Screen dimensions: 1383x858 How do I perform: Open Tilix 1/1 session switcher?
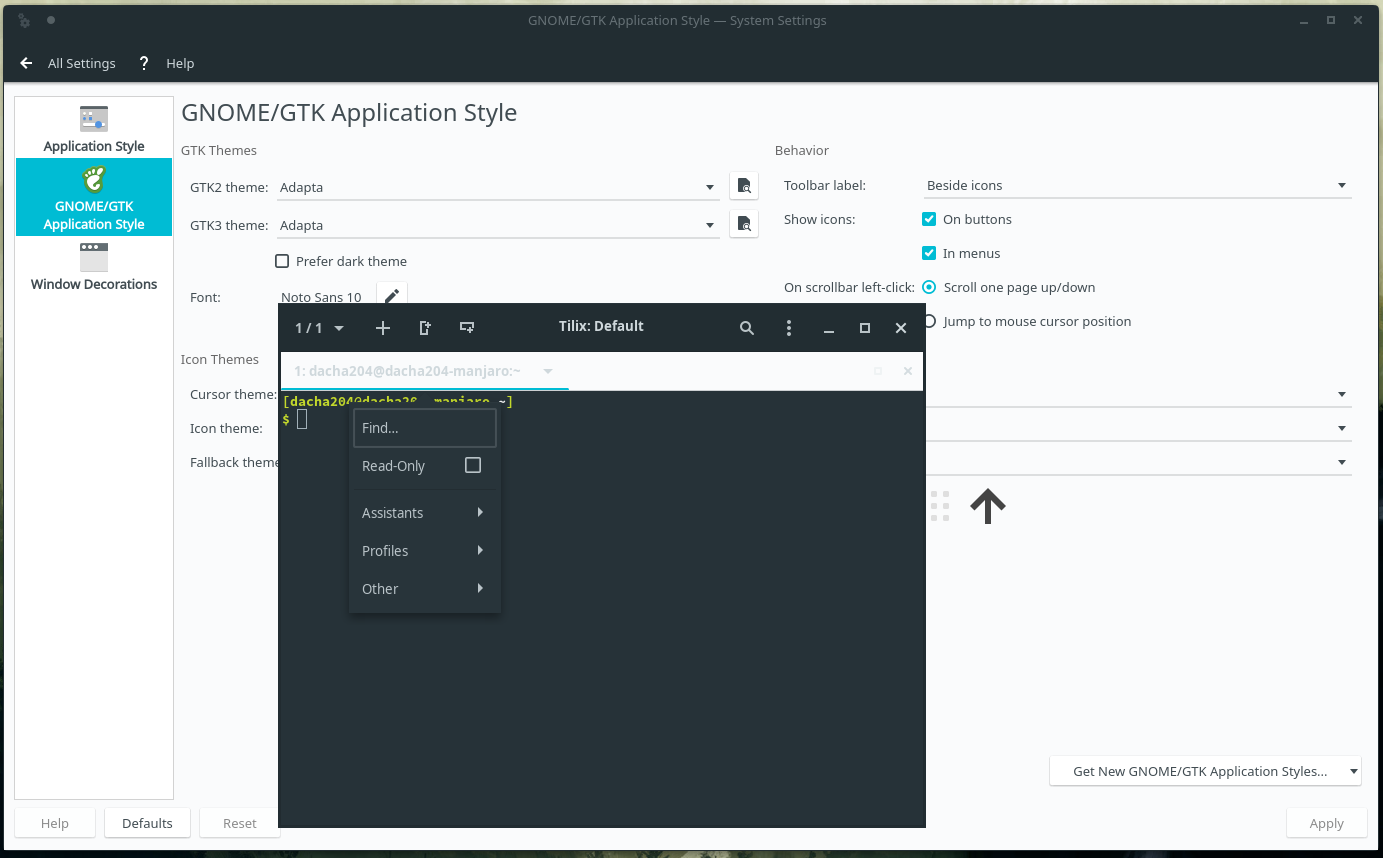(x=319, y=328)
